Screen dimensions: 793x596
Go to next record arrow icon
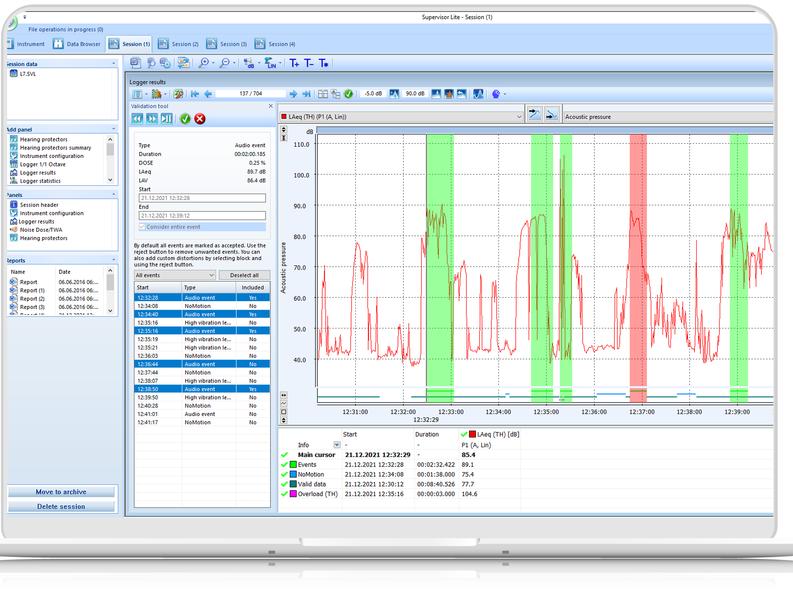point(293,93)
